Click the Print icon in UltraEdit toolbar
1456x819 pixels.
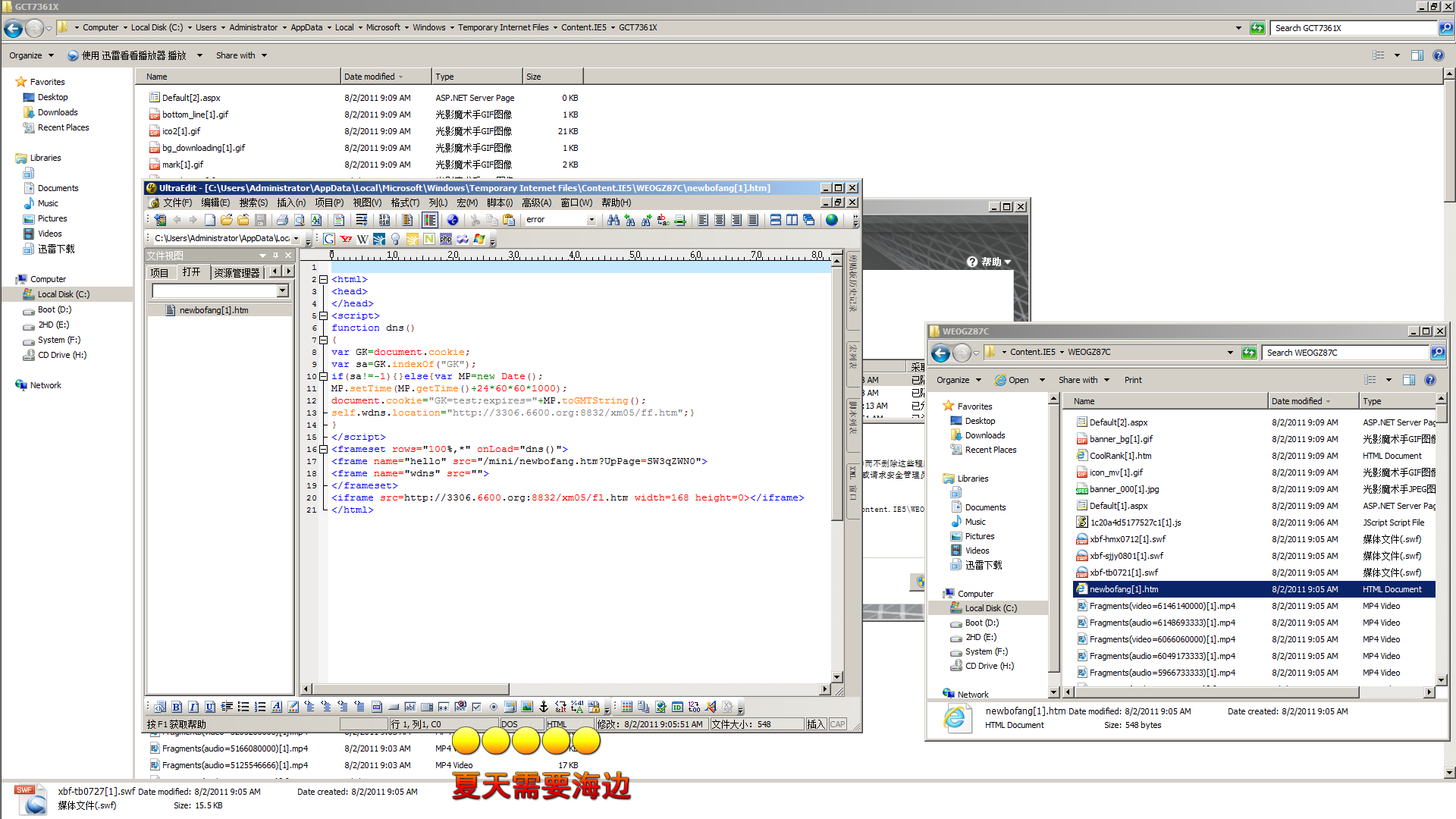282,220
